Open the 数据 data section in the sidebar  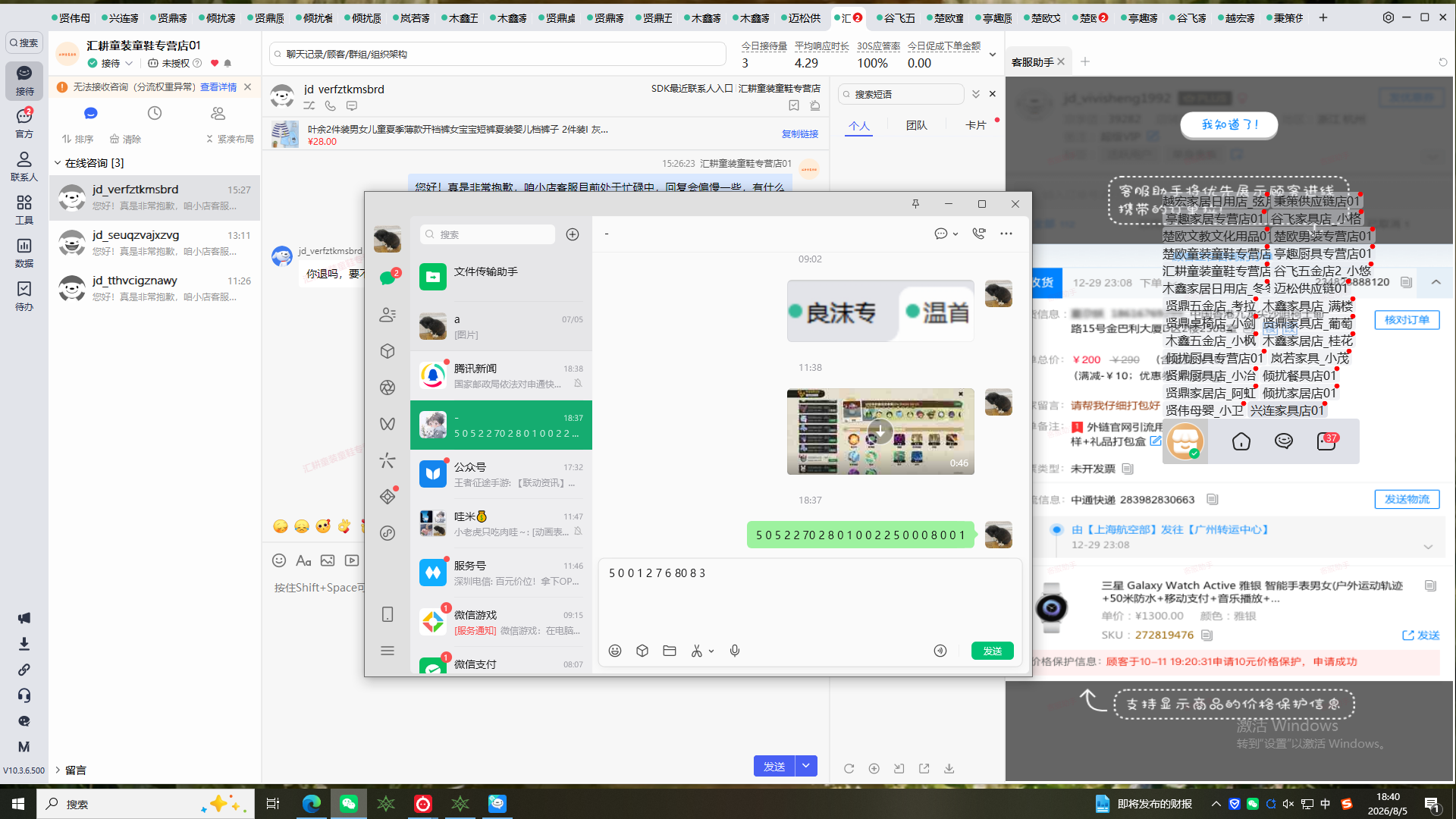pyautogui.click(x=24, y=253)
